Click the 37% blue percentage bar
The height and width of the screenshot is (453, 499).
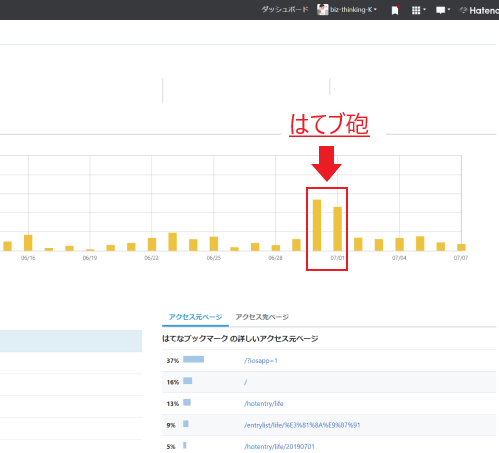pos(194,359)
